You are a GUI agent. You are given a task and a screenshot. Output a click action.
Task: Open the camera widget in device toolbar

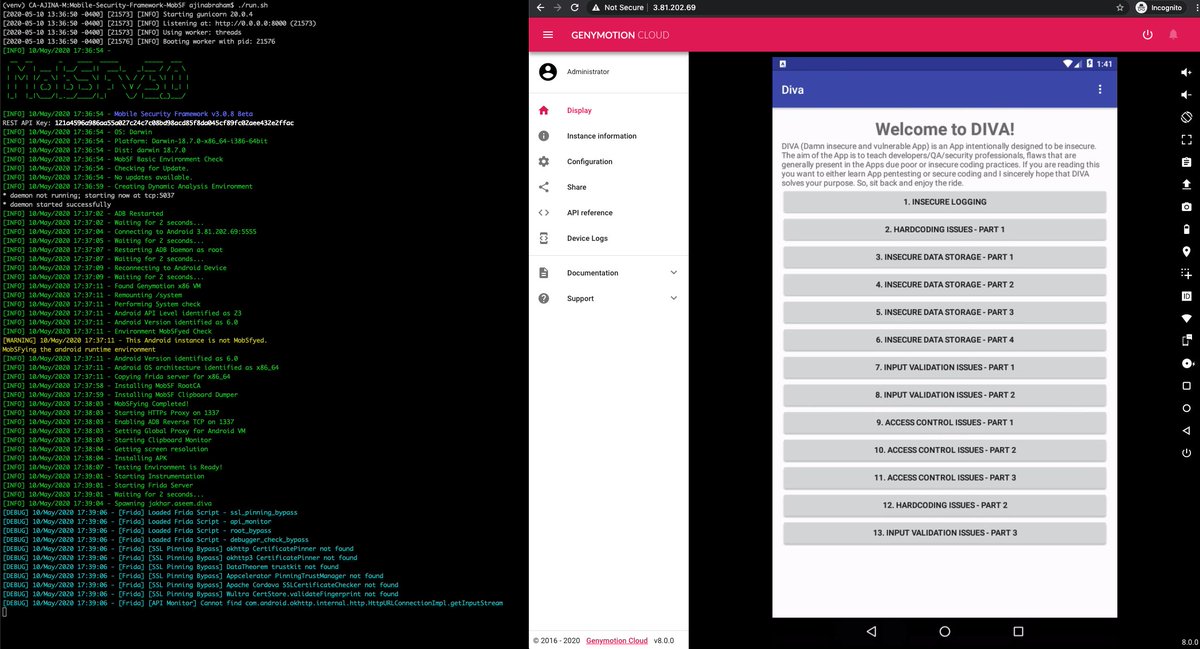point(1186,206)
